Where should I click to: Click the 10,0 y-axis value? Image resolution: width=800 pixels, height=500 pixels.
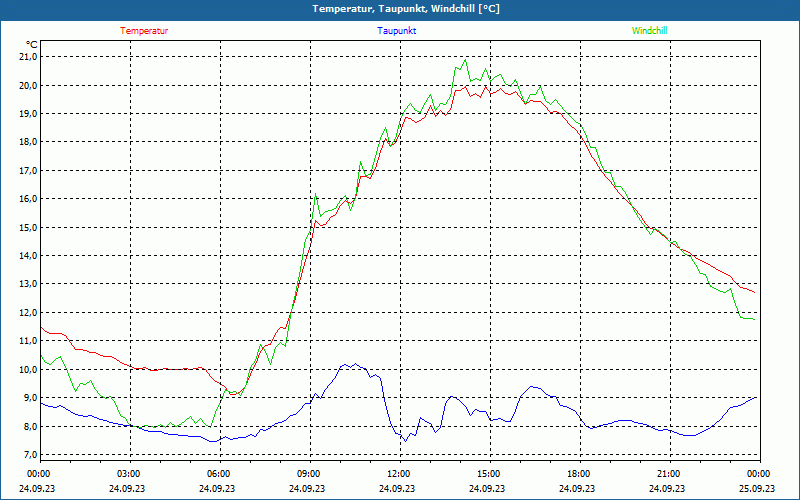pyautogui.click(x=28, y=369)
